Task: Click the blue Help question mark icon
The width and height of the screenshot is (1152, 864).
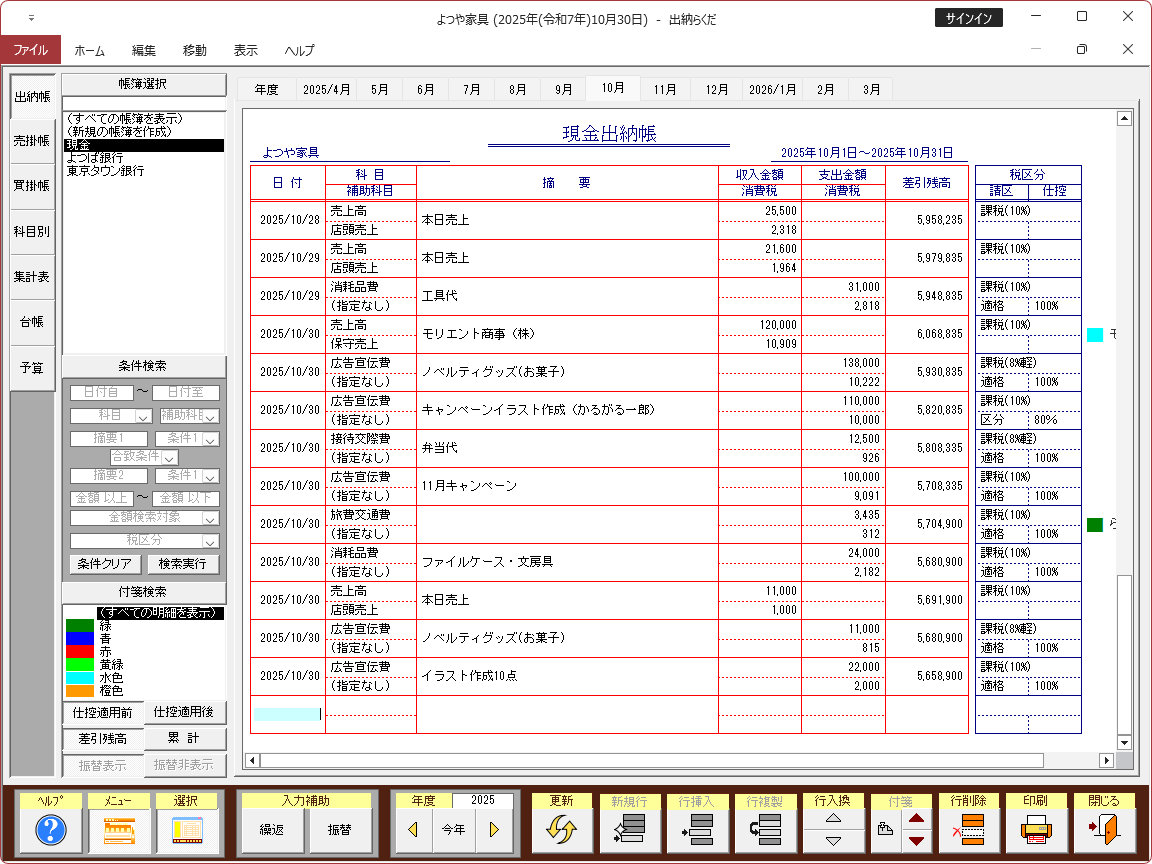Action: pos(50,830)
